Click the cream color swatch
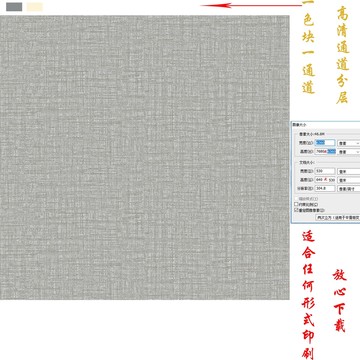The width and height of the screenshot is (360, 360). click(x=35, y=7)
